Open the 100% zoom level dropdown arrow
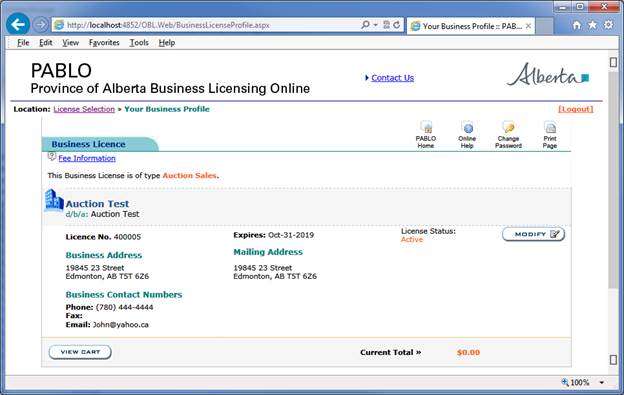Viewport: 624px width, 395px height. tap(602, 383)
